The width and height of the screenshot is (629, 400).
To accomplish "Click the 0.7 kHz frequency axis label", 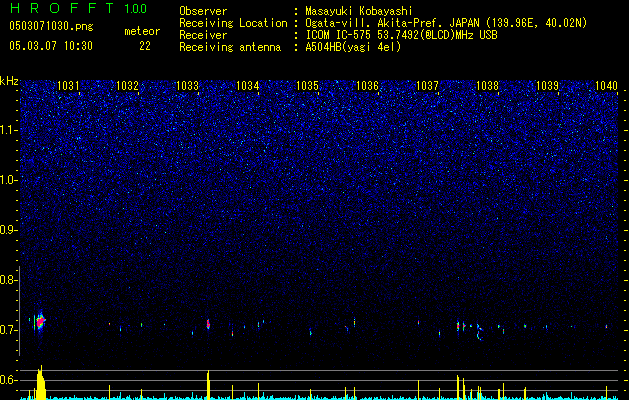I will pos(8,330).
